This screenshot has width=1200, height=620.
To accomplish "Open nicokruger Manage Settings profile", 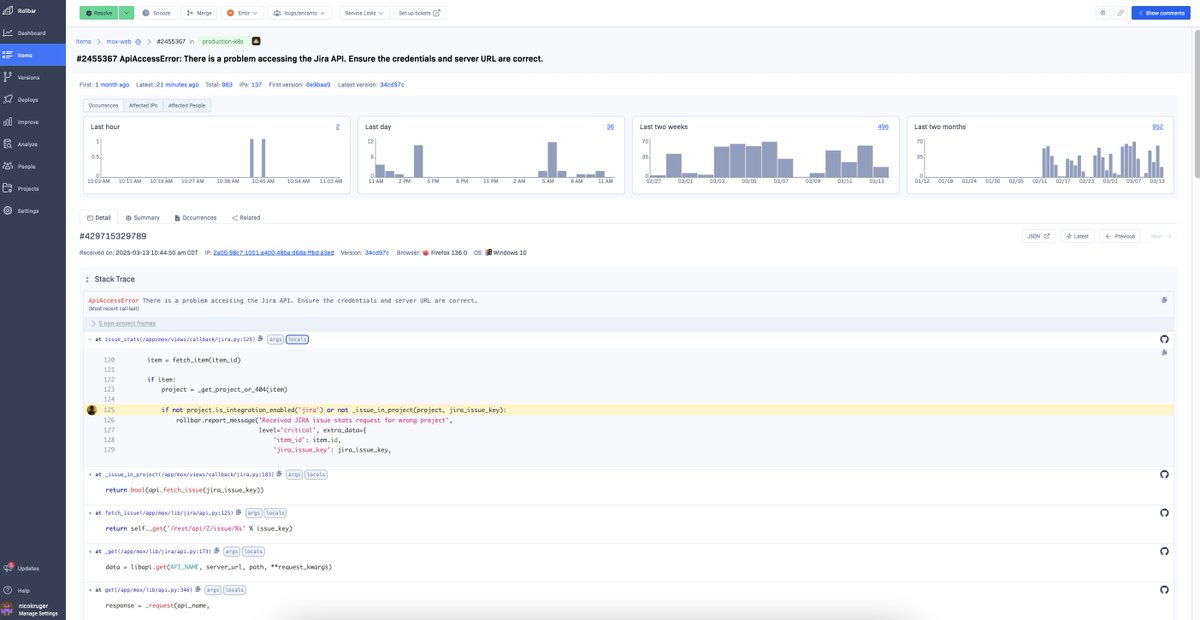I will click(32, 609).
